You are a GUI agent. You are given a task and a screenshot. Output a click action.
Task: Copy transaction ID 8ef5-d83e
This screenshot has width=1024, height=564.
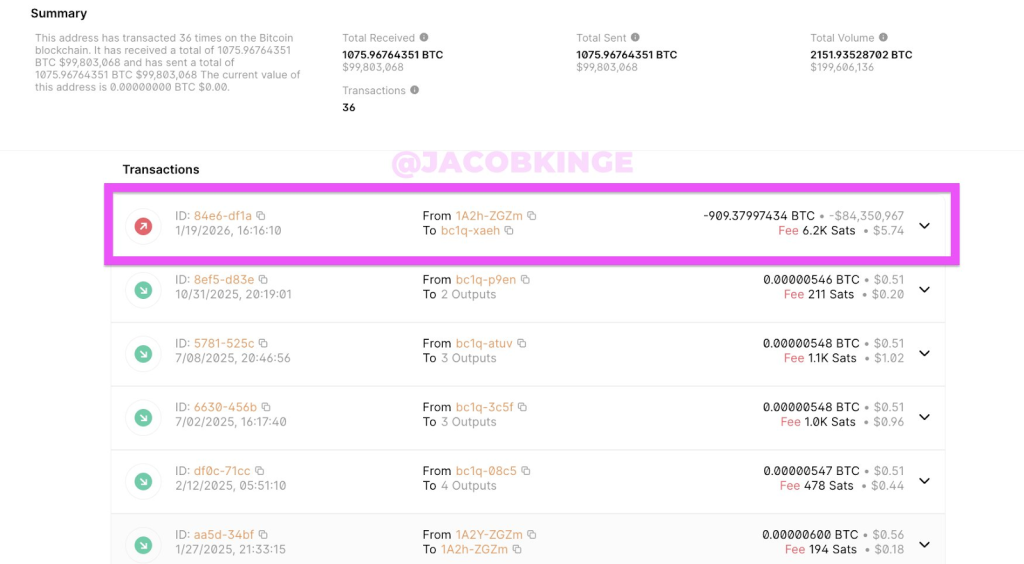263,280
